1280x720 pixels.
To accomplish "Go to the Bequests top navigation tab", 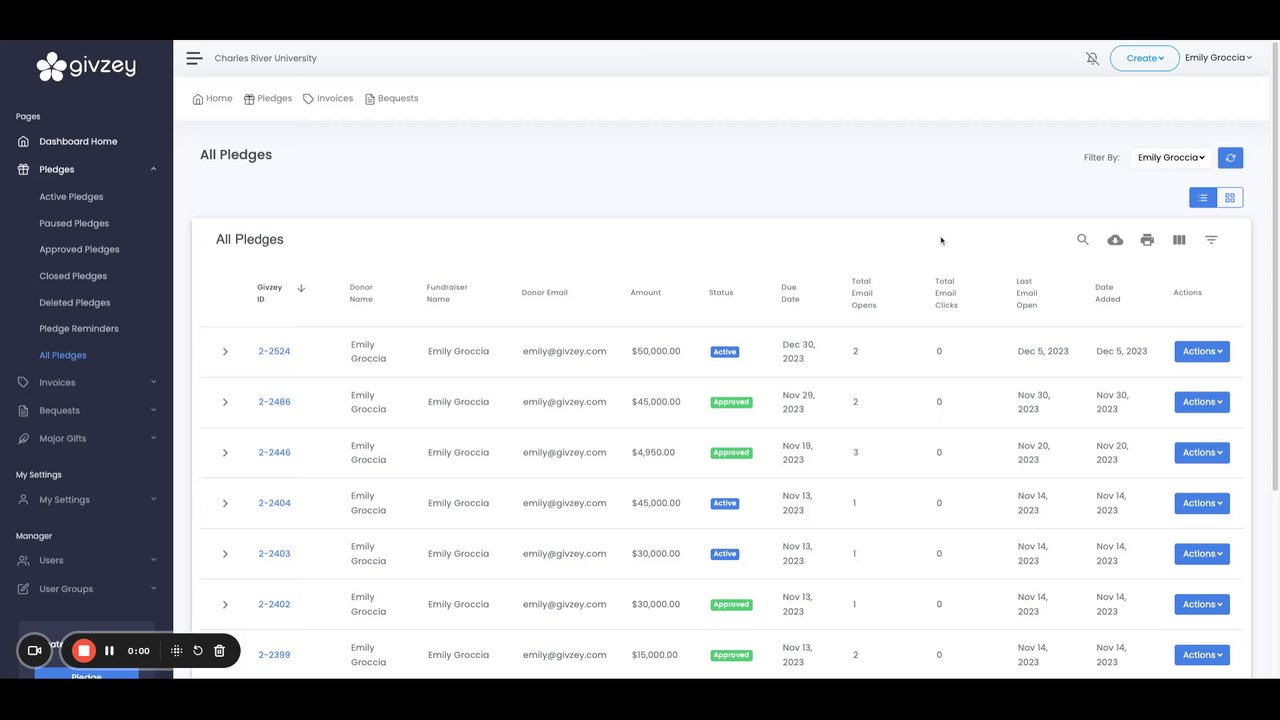I will (392, 99).
